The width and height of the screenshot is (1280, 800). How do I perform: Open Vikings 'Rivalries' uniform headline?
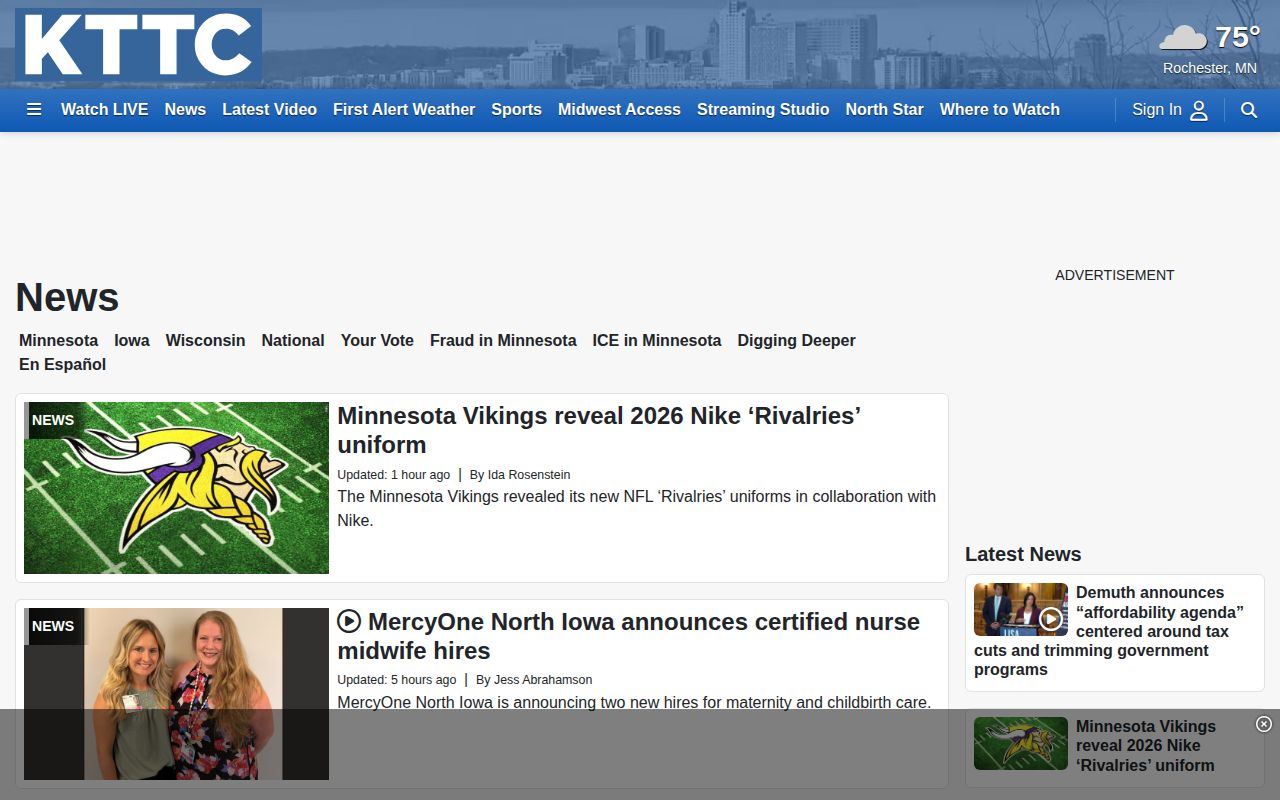coord(599,430)
